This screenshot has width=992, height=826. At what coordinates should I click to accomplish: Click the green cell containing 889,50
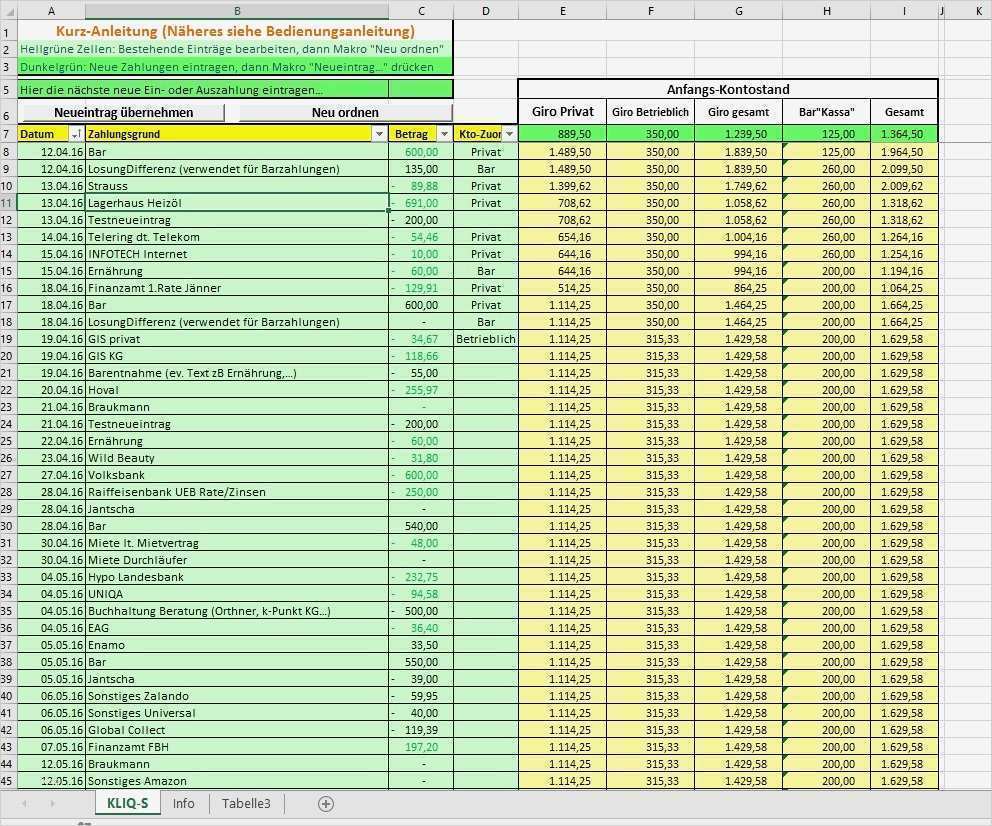pyautogui.click(x=563, y=132)
